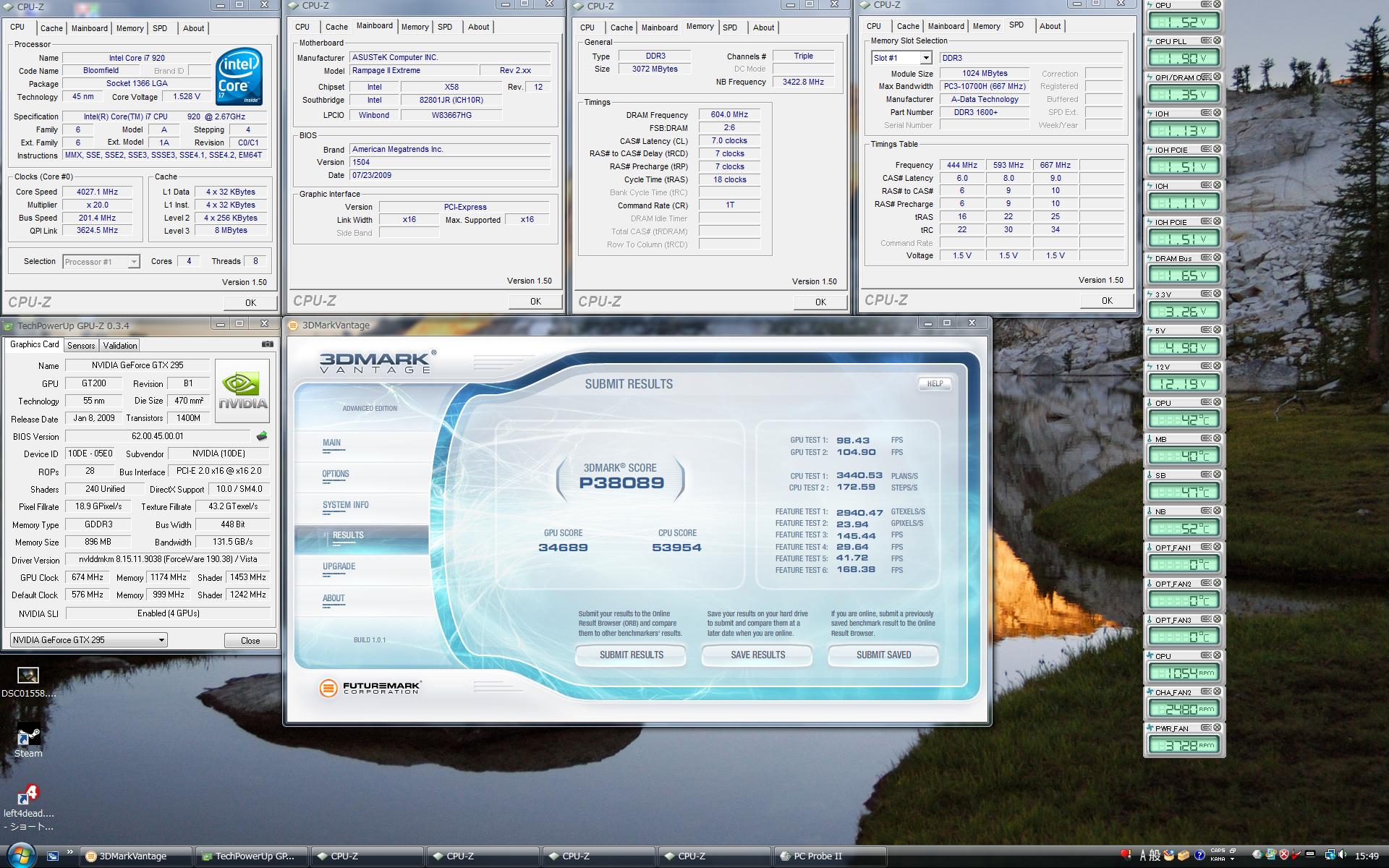Screen dimensions: 1389x868
Task: Click the NVIDIA logo in GPU-Z
Action: [243, 391]
